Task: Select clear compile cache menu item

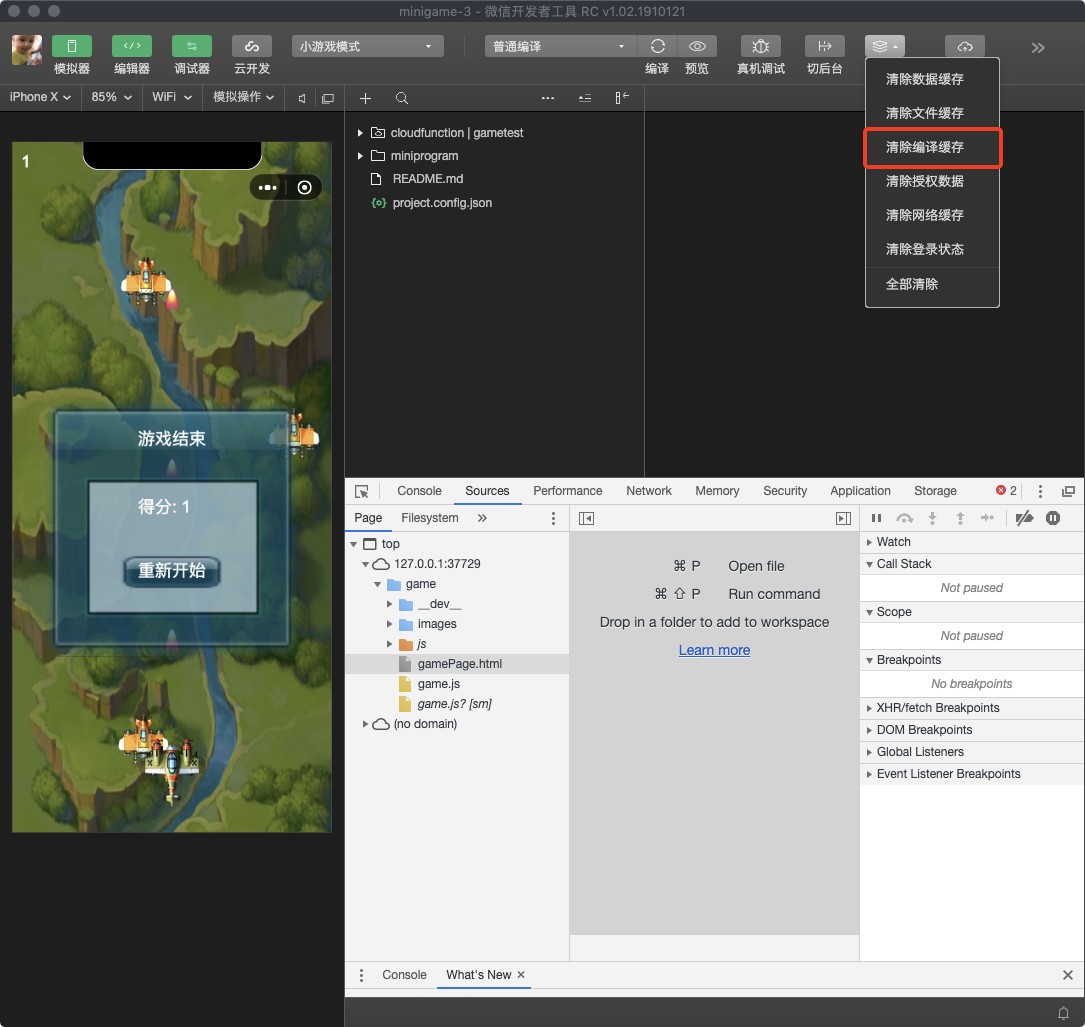Action: [x=931, y=147]
